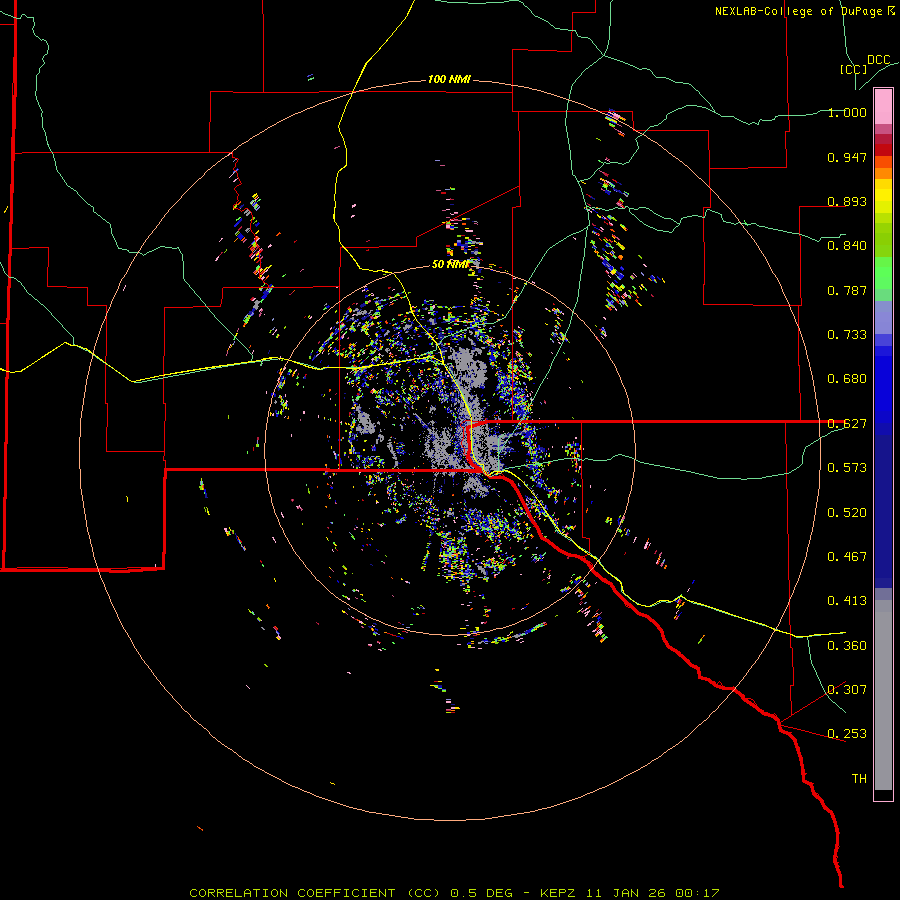
Task: Click the 0.307 legend value
Action: (x=847, y=690)
